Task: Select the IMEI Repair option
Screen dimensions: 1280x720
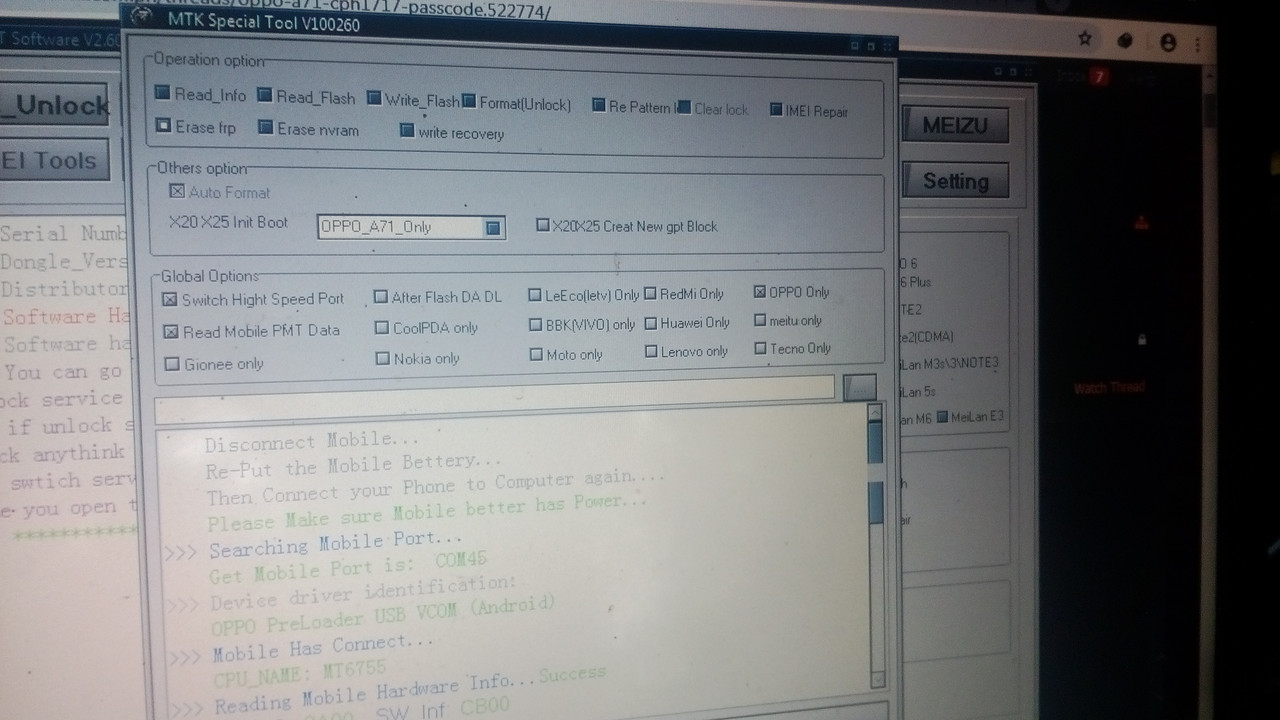Action: [776, 110]
